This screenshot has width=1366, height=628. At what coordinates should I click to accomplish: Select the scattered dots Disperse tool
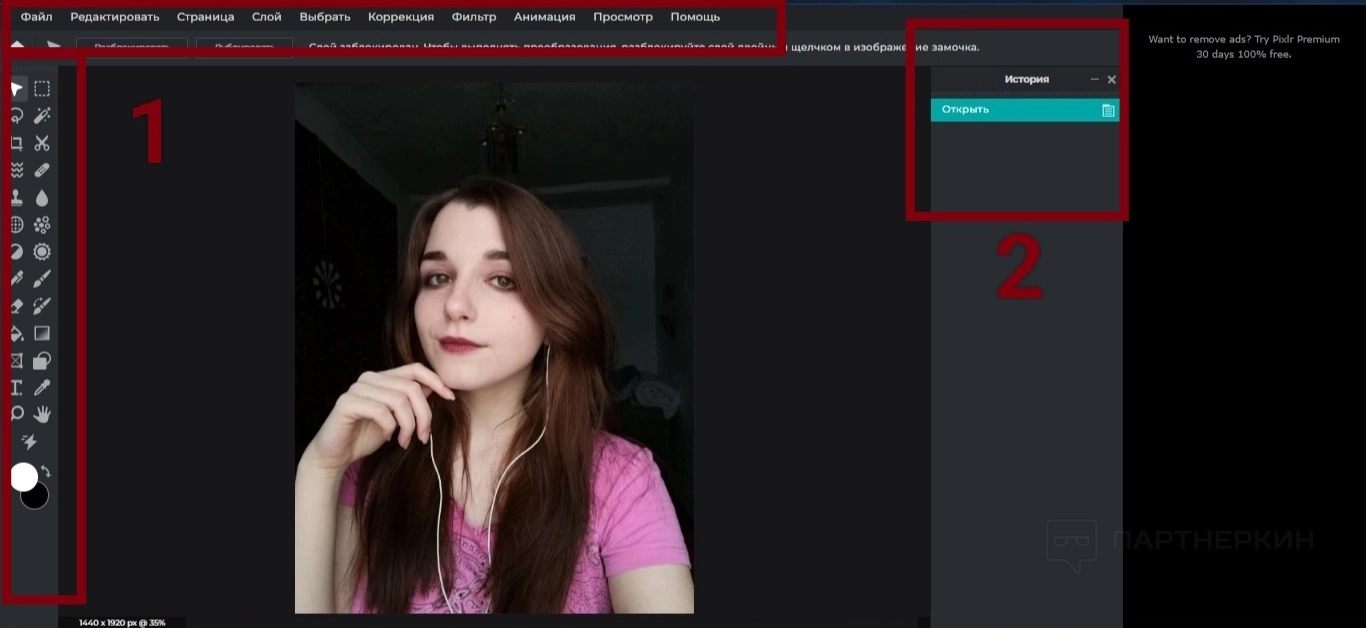pyautogui.click(x=42, y=225)
